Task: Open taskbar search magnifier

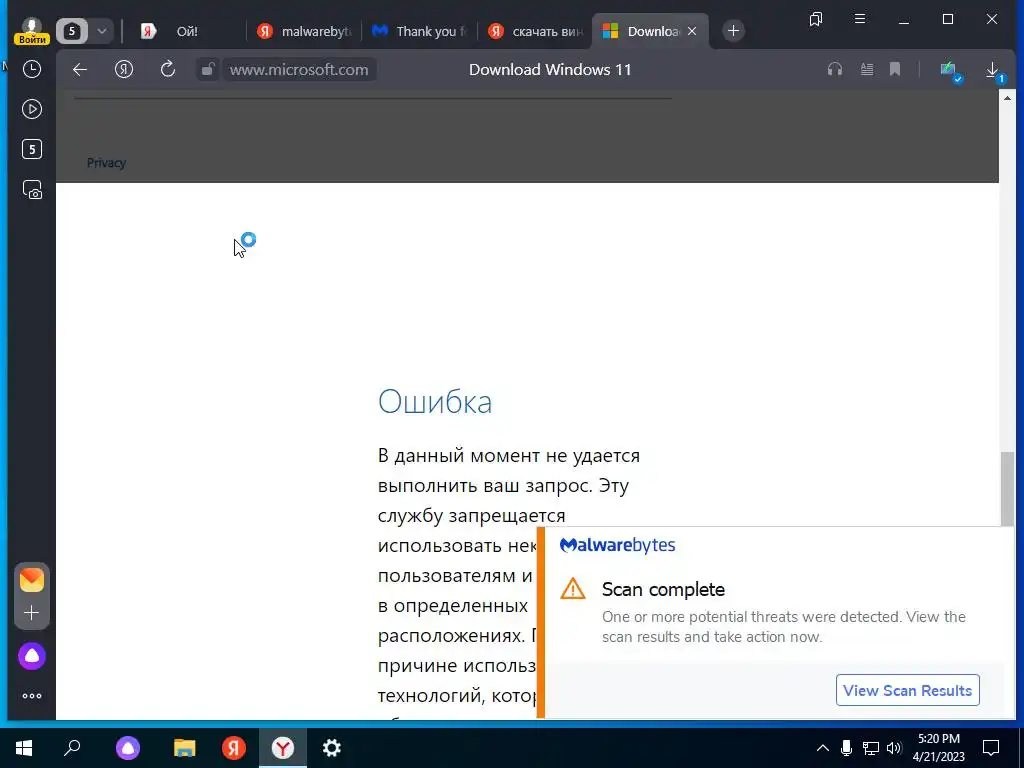Action: pyautogui.click(x=72, y=748)
